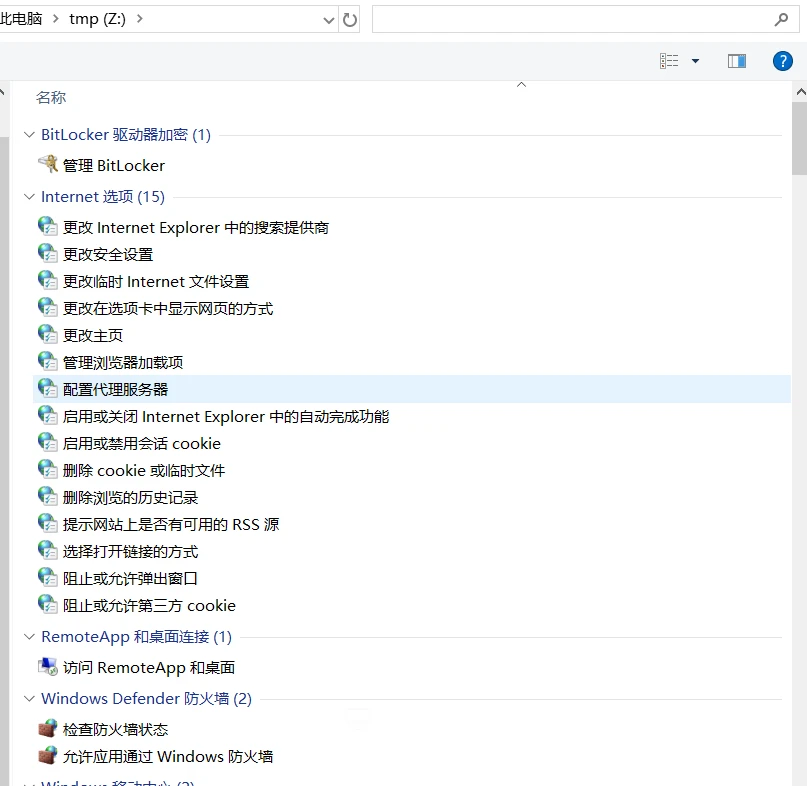Click the RemoteApp 和桌面连接 (1) group title
The height and width of the screenshot is (786, 807).
(136, 636)
